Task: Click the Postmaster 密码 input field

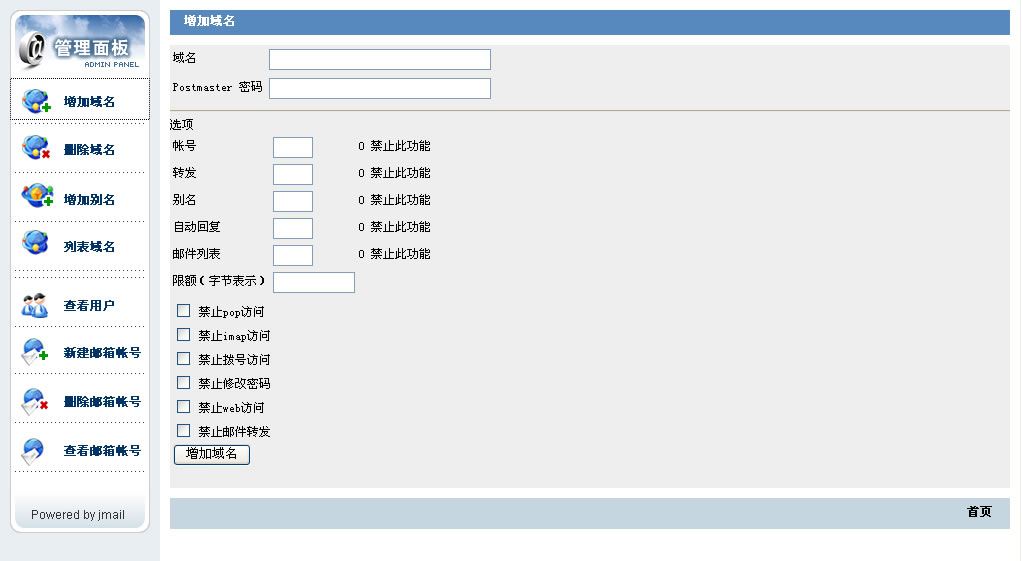Action: coord(380,89)
